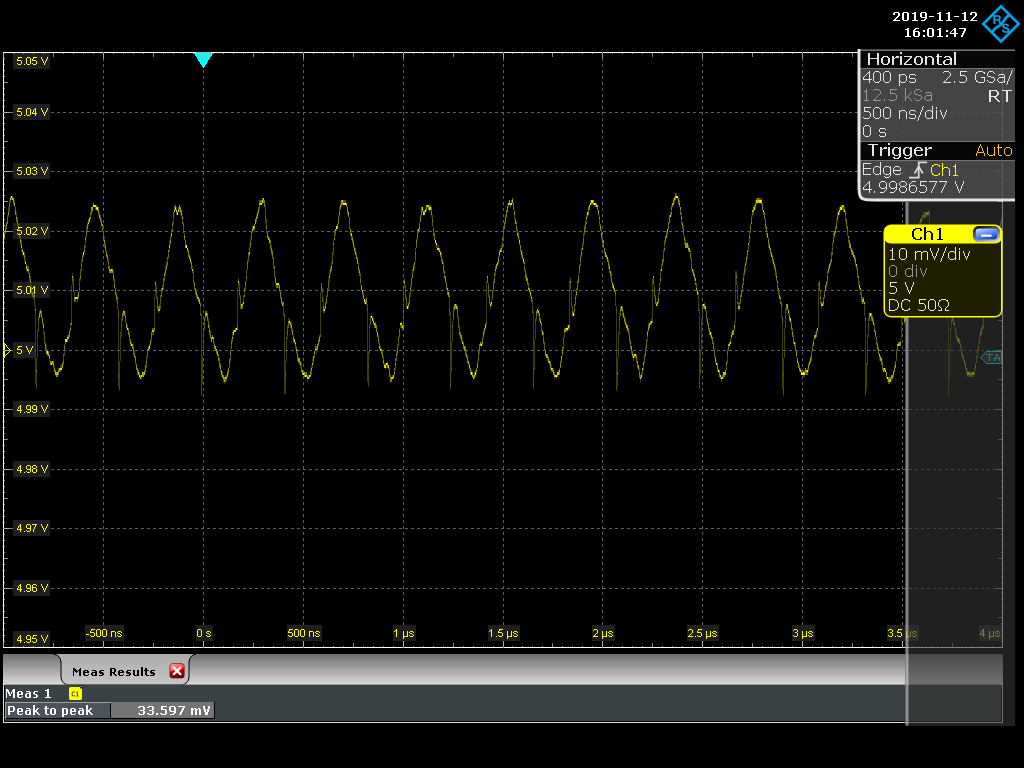The height and width of the screenshot is (768, 1024).
Task: Click the 5 V offset value
Action: (901, 288)
